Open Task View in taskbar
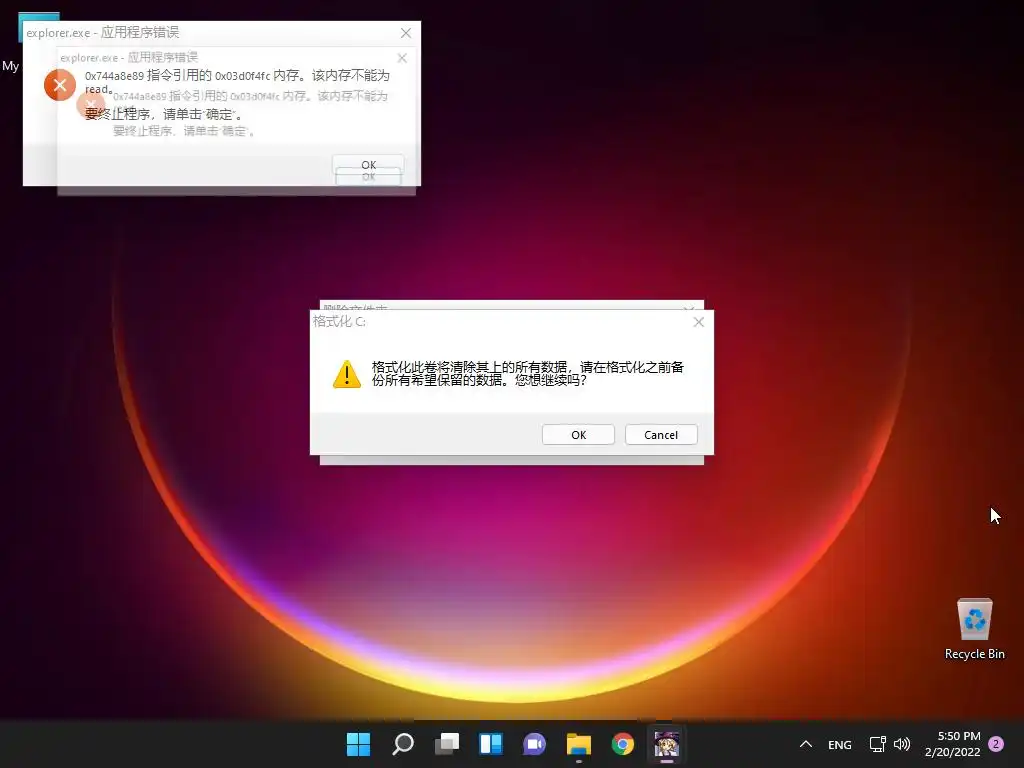This screenshot has width=1024, height=768. [x=447, y=744]
